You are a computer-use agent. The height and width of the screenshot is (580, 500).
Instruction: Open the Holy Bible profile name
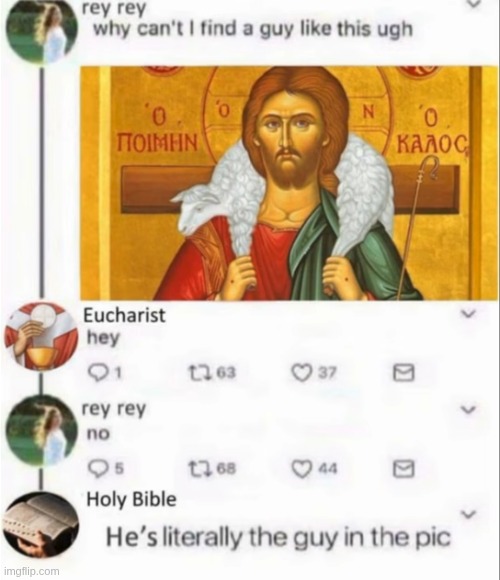click(131, 499)
